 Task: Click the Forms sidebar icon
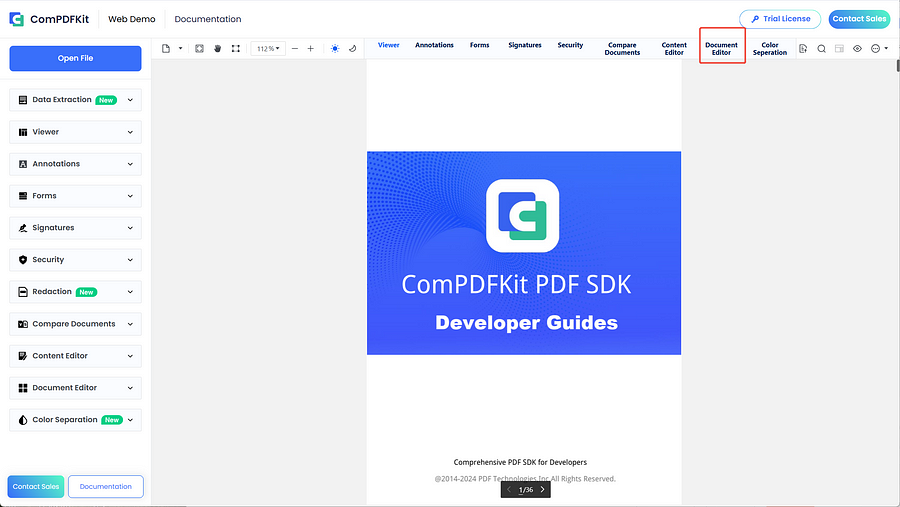point(23,196)
